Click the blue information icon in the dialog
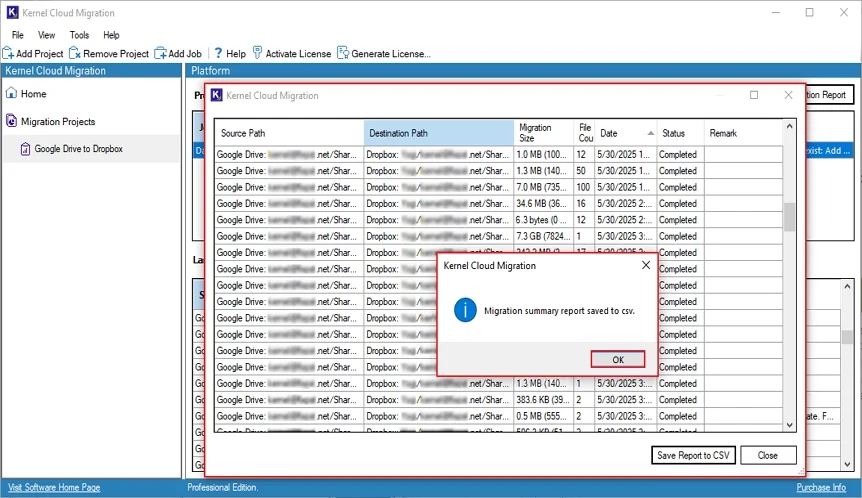This screenshot has height=498, width=862. [x=465, y=311]
